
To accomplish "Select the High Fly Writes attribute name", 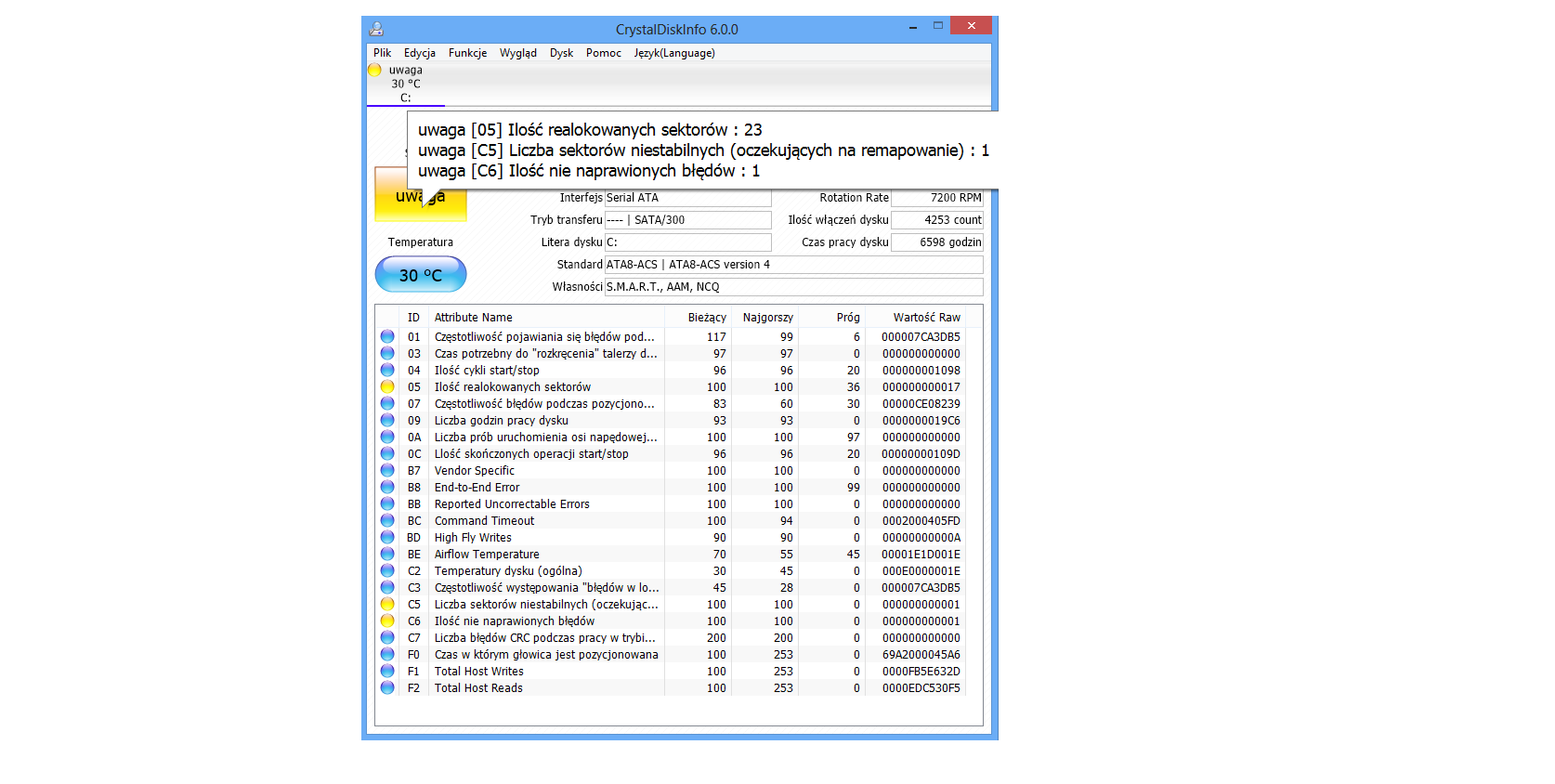I will click(473, 538).
